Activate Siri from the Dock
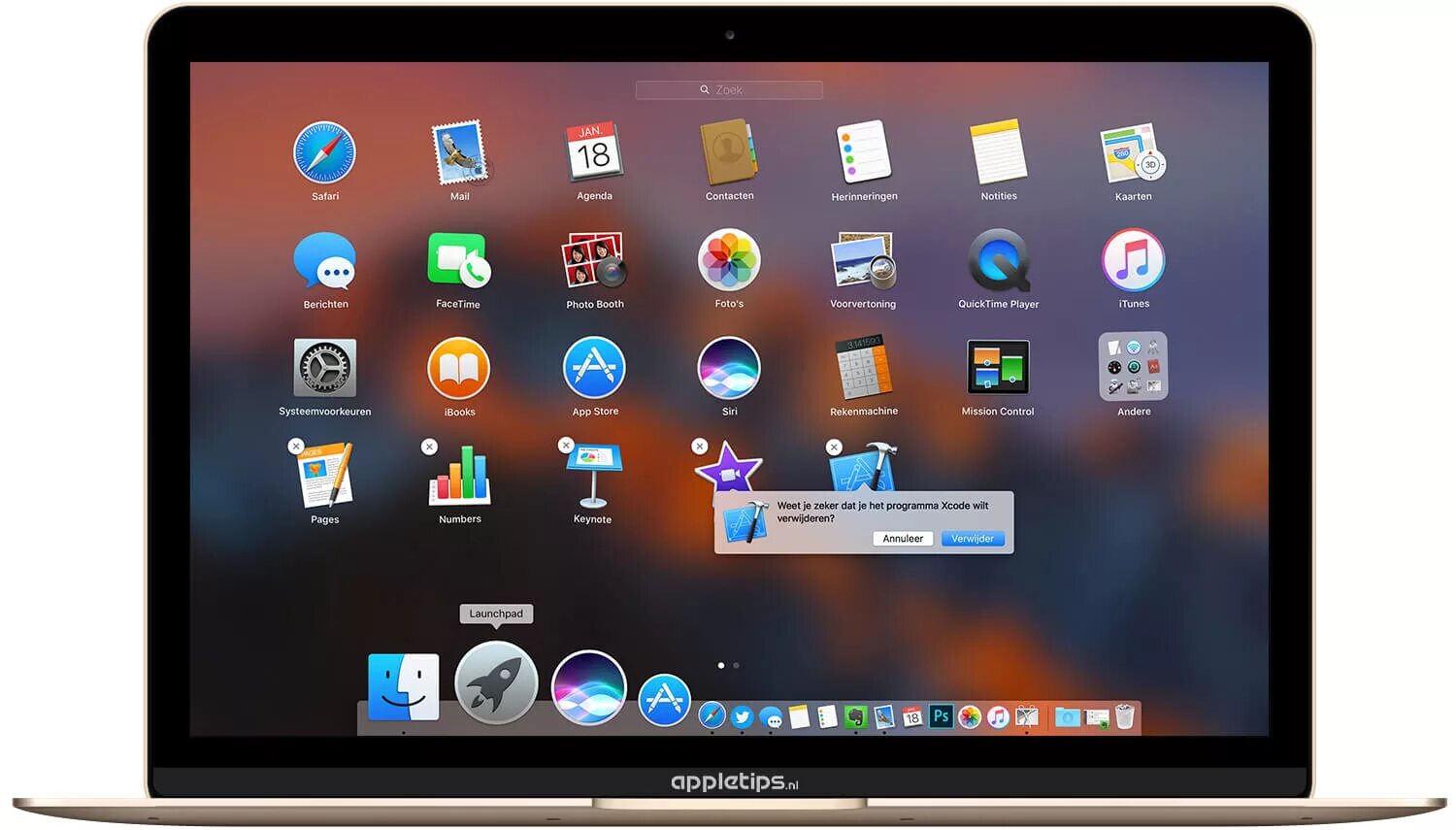This screenshot has height=830, width=1456. point(588,687)
